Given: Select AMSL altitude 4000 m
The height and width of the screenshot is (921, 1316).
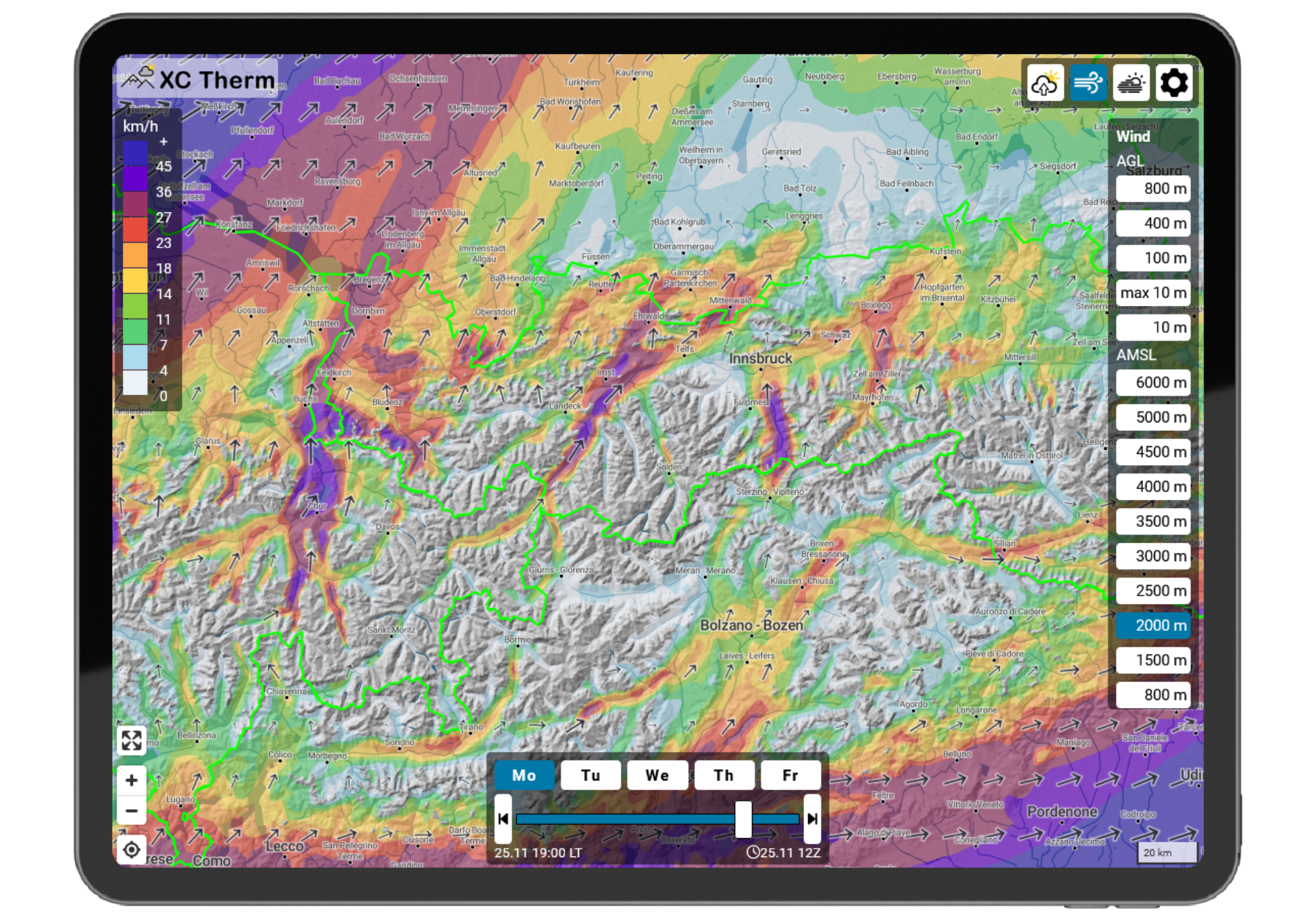Looking at the screenshot, I should (1153, 486).
